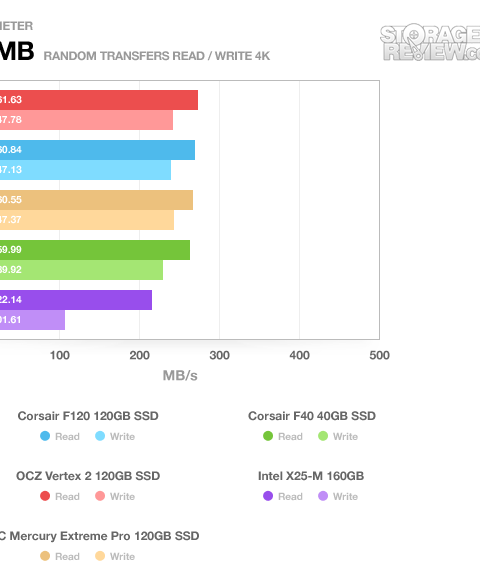Click the Corsair F120 Write light-blue legend dot
The image size is (480, 580).
[x=100, y=436]
